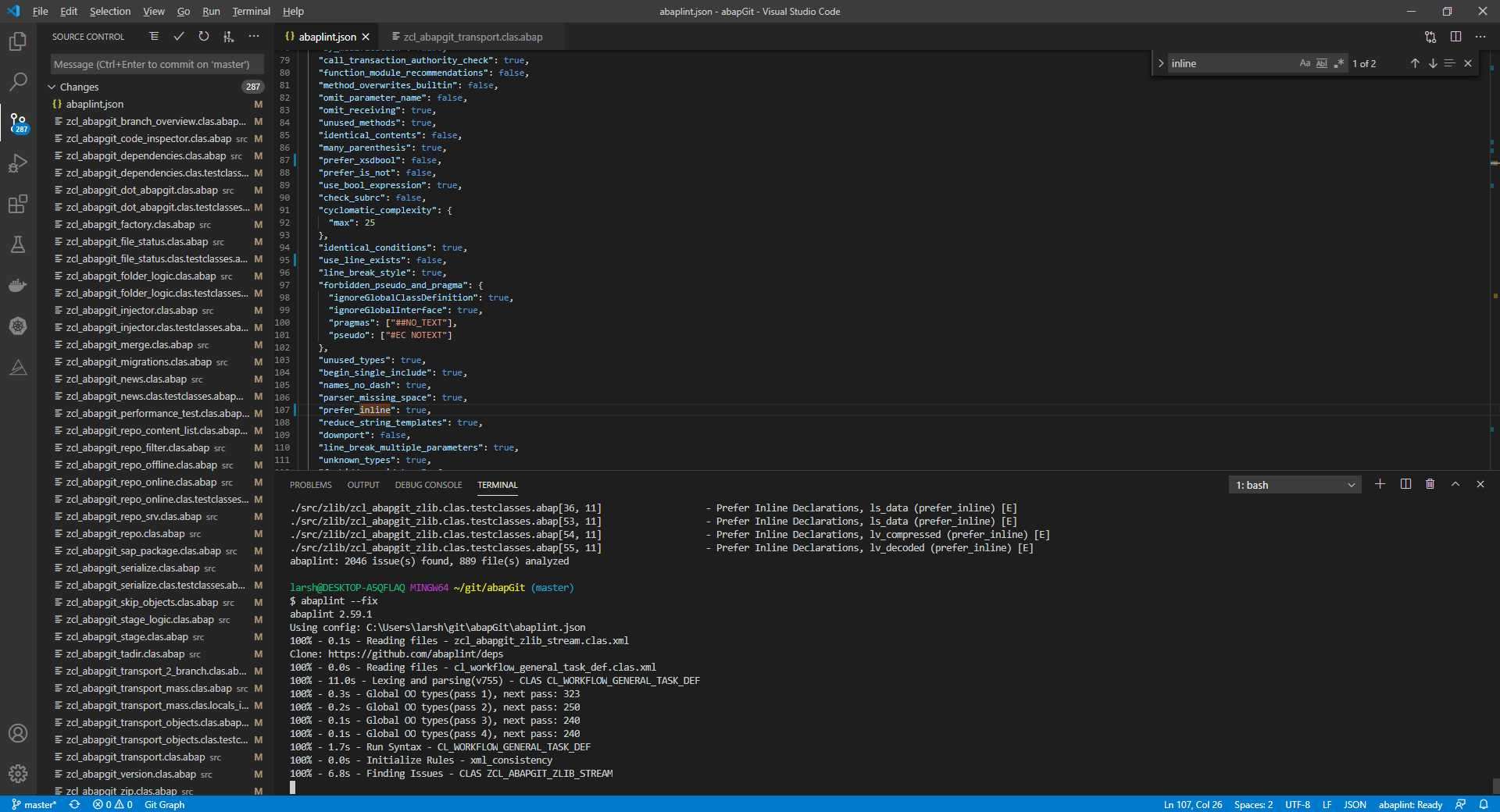This screenshot has height=812, width=1500.
Task: Switch to the PROBLEMS panel
Action: tap(310, 484)
